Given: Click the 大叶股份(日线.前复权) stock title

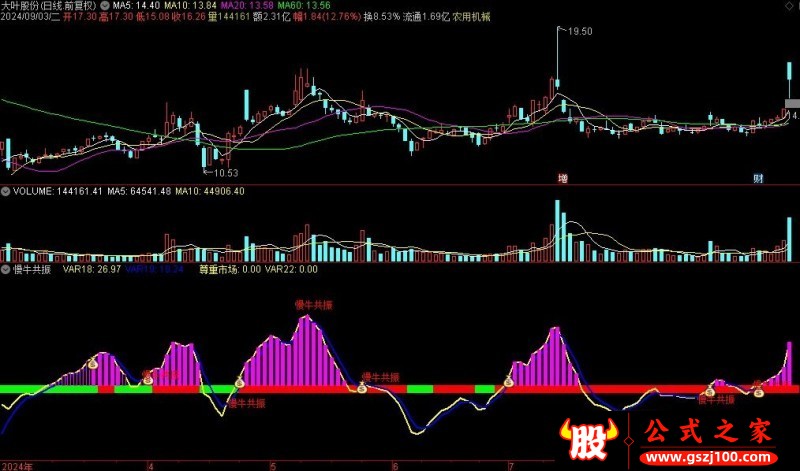Looking at the screenshot, I should pos(48,6).
